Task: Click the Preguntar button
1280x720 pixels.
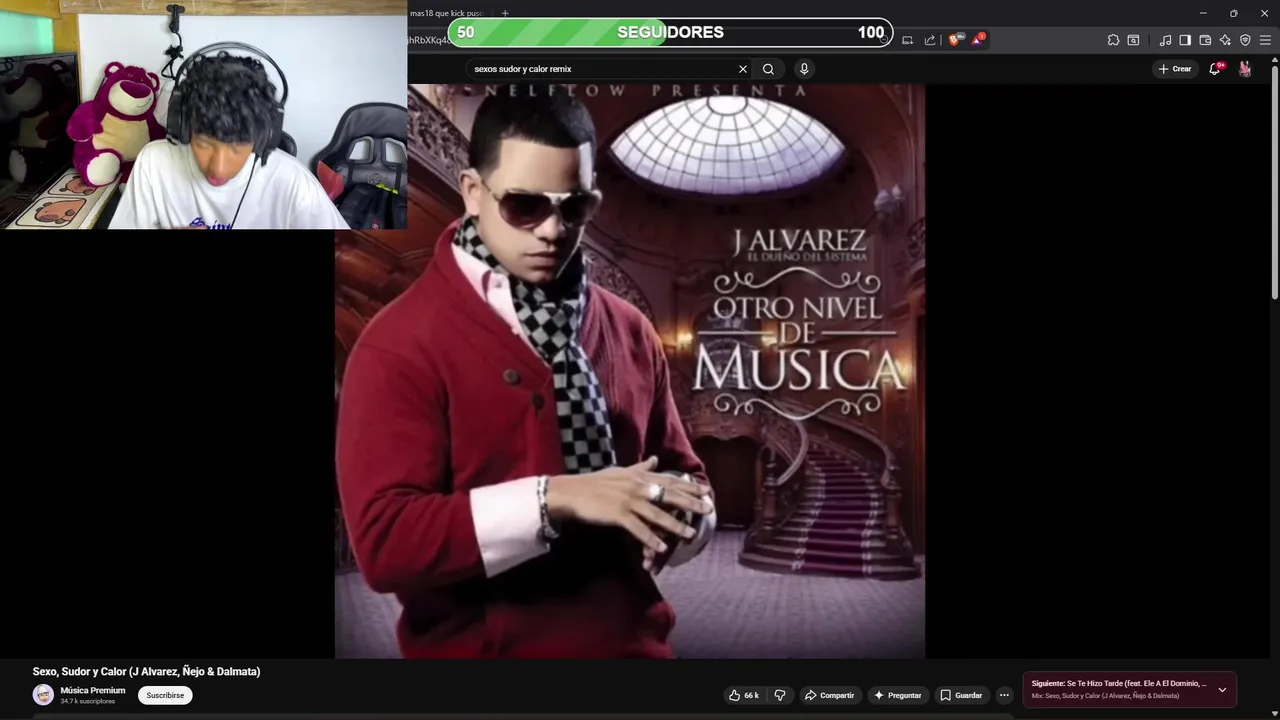Action: [897, 695]
